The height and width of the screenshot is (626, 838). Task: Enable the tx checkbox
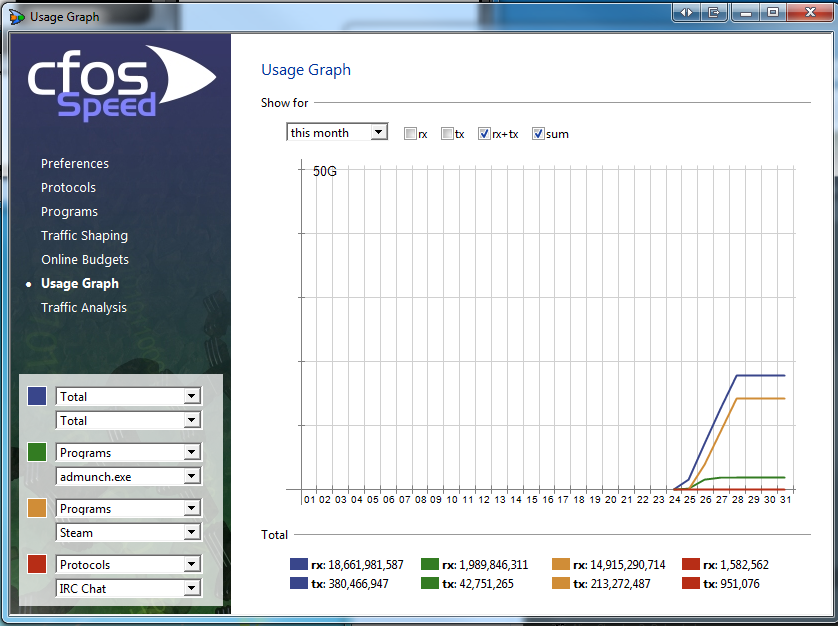point(447,134)
